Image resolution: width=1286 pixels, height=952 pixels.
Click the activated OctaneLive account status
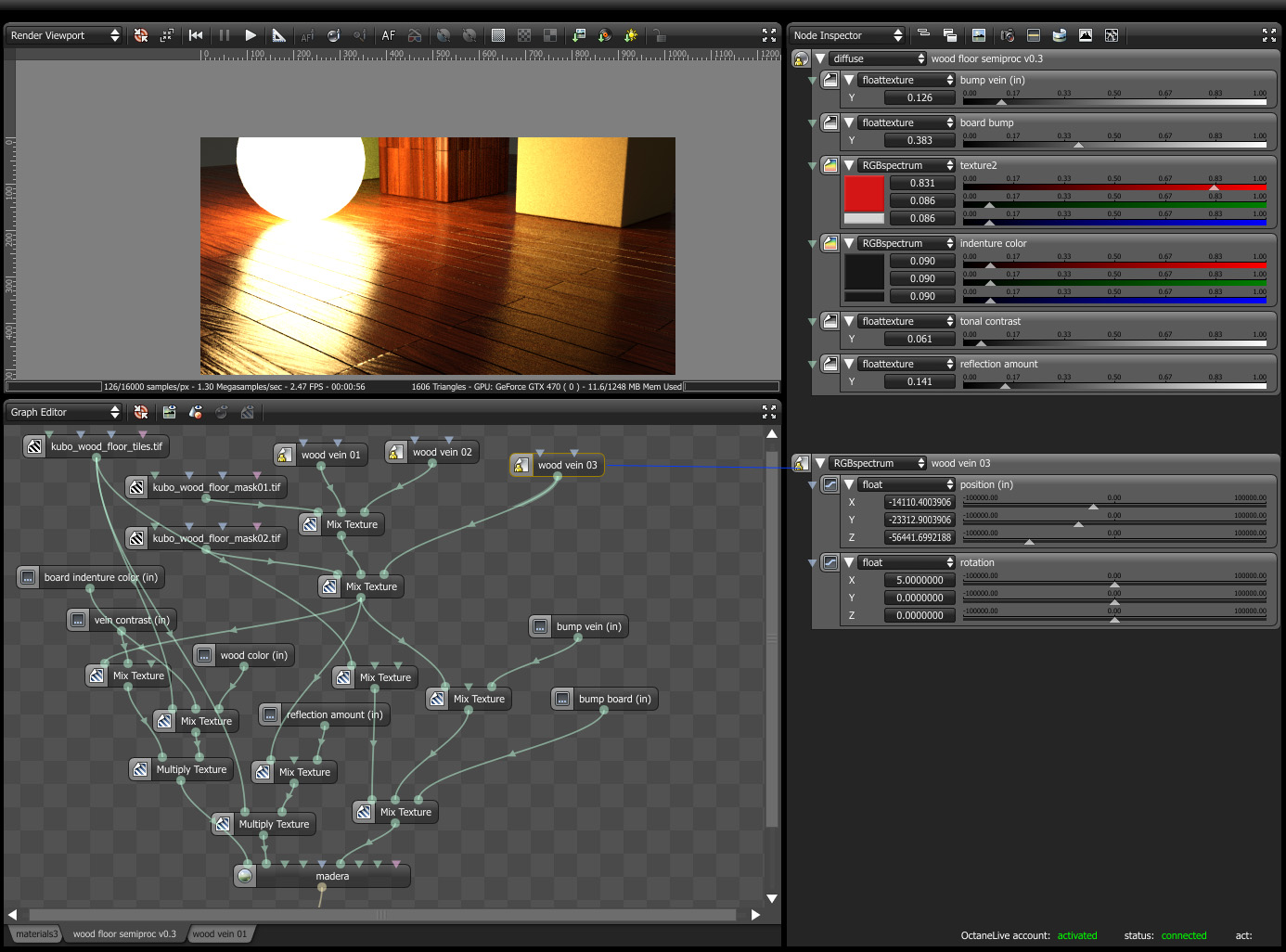pos(1077,935)
